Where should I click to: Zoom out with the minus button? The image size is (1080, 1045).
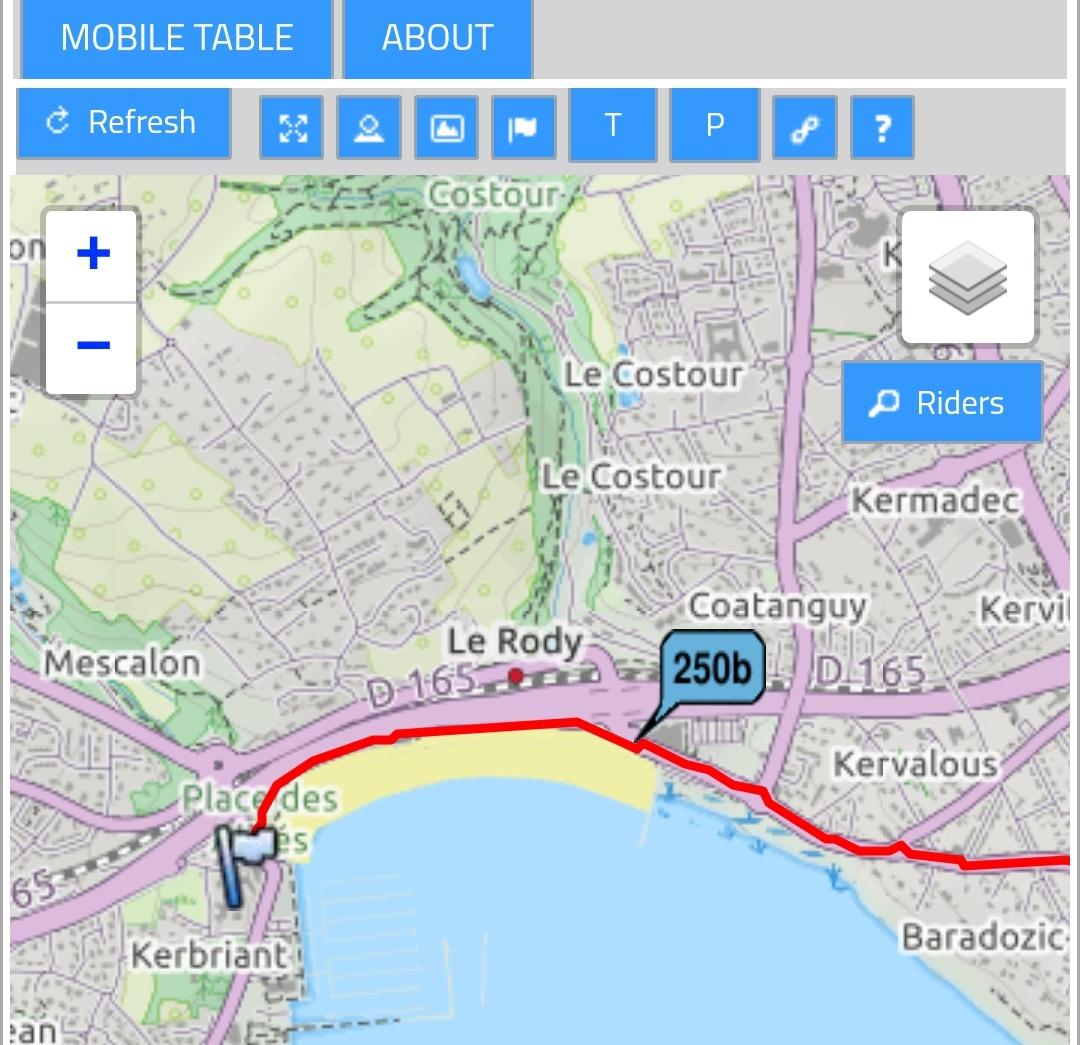coord(92,348)
